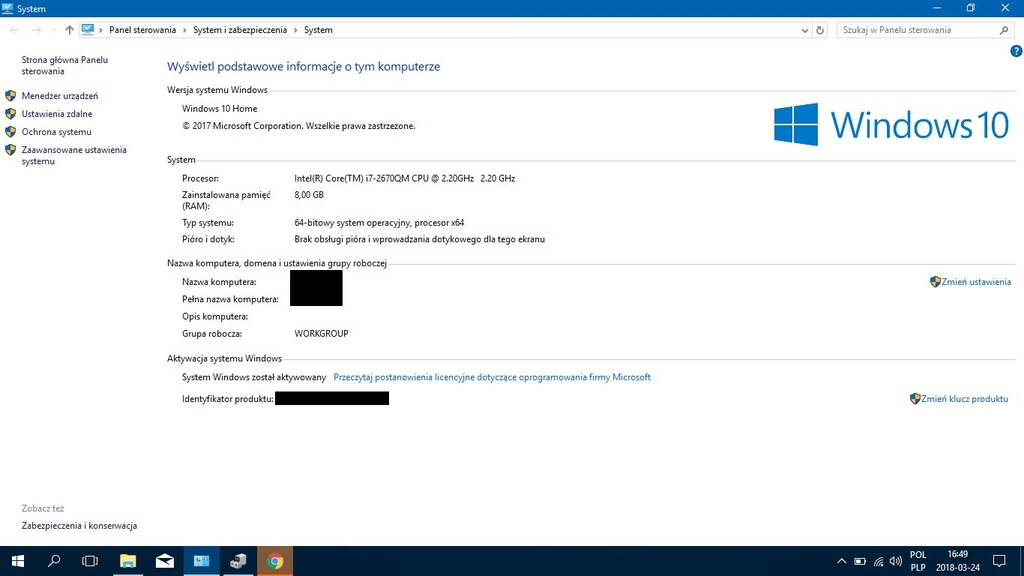Image resolution: width=1024 pixels, height=576 pixels.
Task: Click the battery icon in tray
Action: point(860,561)
